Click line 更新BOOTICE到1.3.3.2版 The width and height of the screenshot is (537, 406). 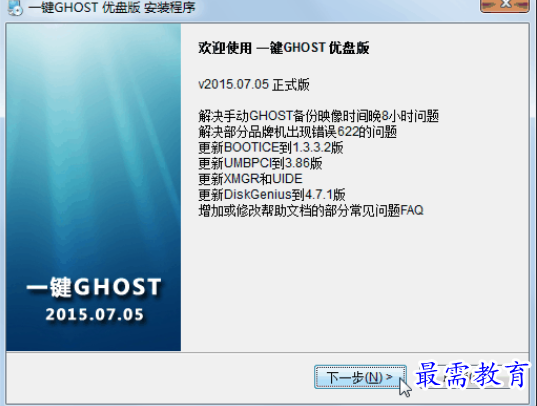271,148
